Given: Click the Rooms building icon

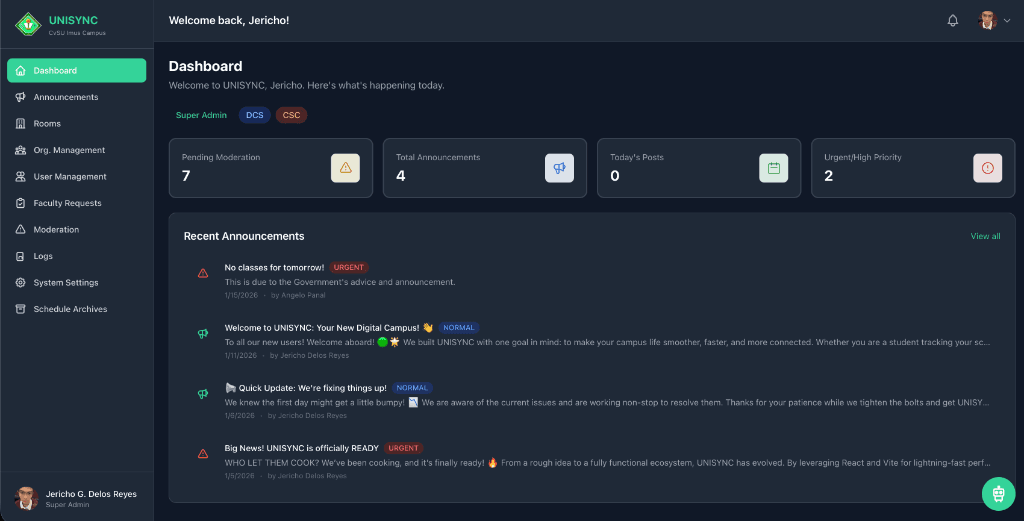Looking at the screenshot, I should [x=20, y=123].
